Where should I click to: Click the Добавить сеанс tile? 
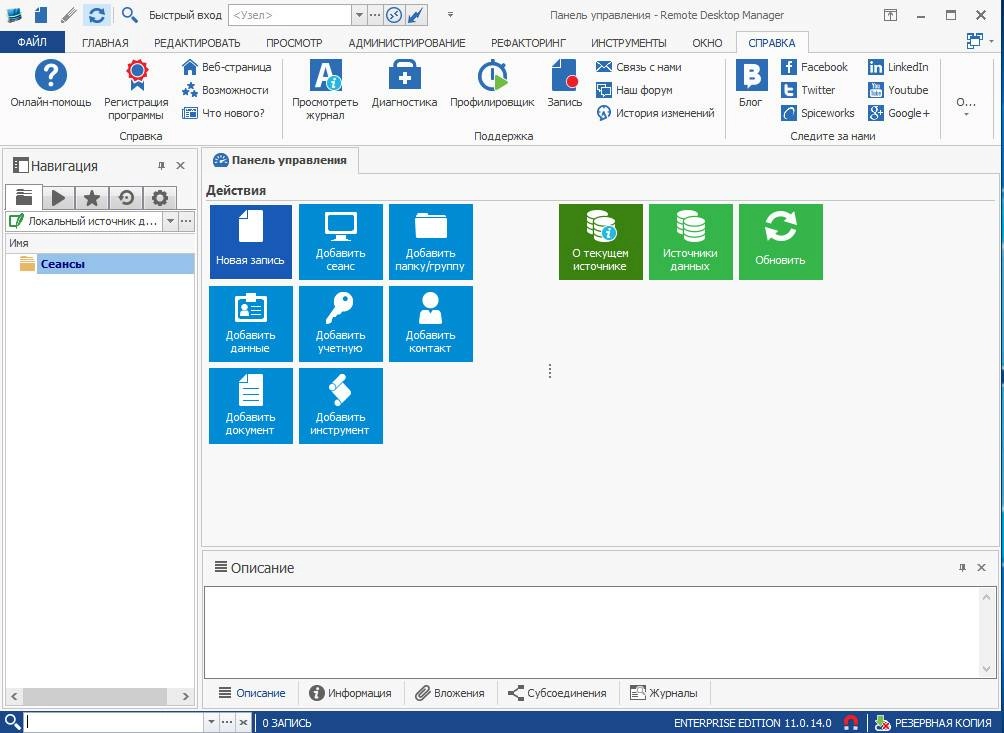(x=341, y=242)
